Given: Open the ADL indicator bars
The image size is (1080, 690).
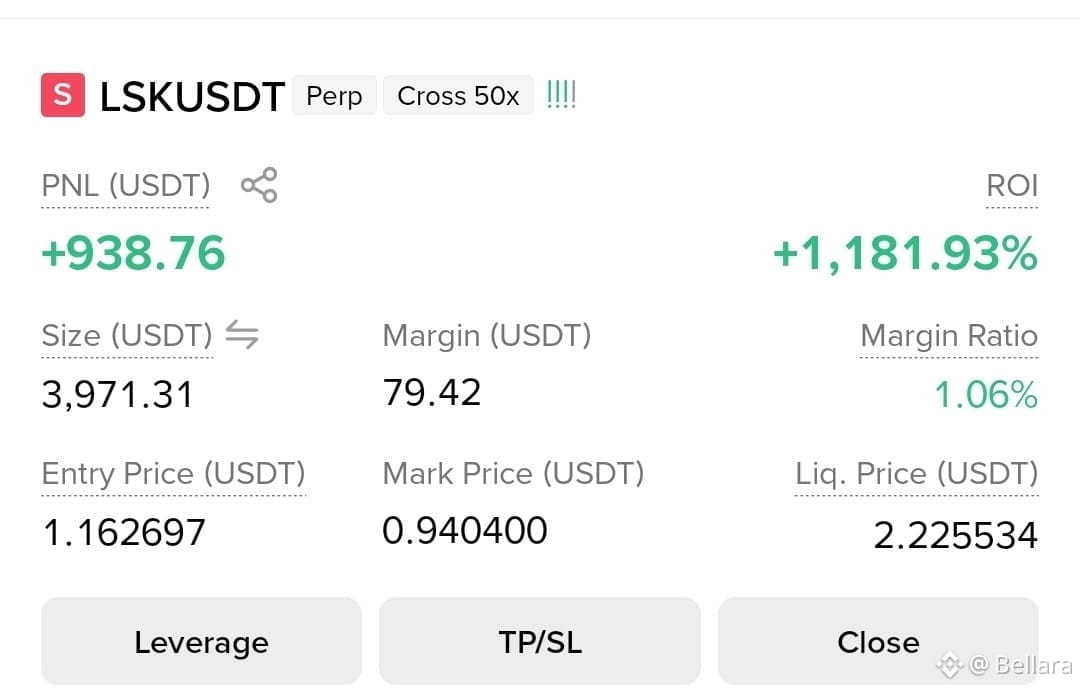Looking at the screenshot, I should pos(561,94).
